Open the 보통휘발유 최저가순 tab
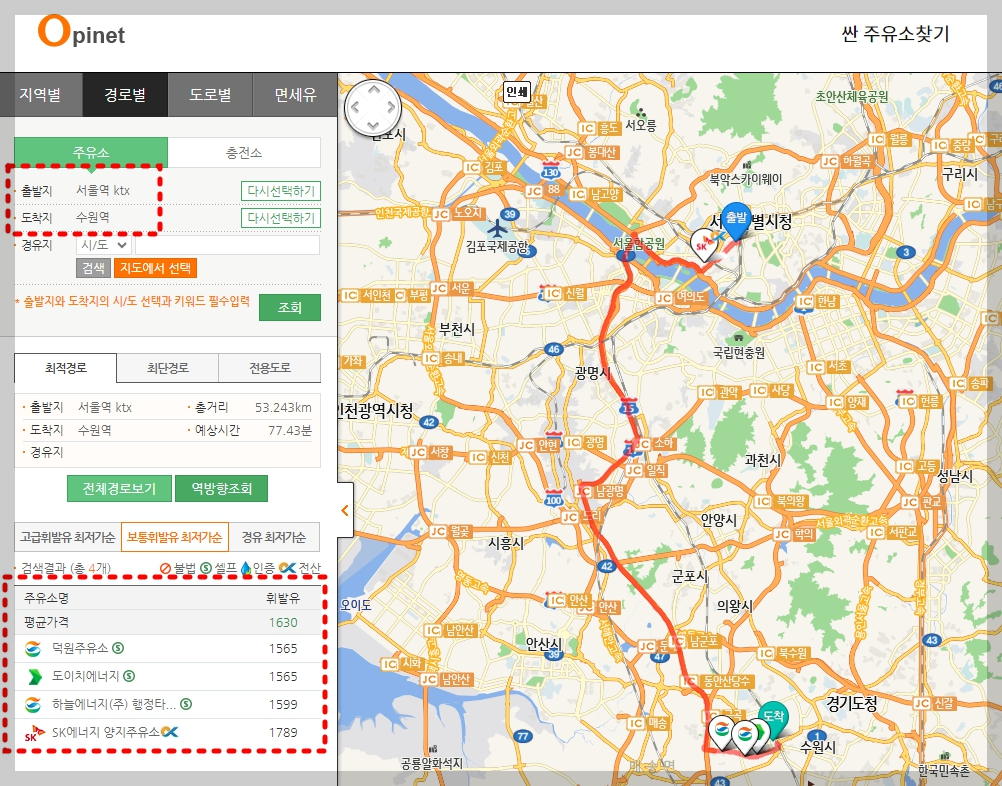Screen dimensions: 1002x786 click(174, 537)
